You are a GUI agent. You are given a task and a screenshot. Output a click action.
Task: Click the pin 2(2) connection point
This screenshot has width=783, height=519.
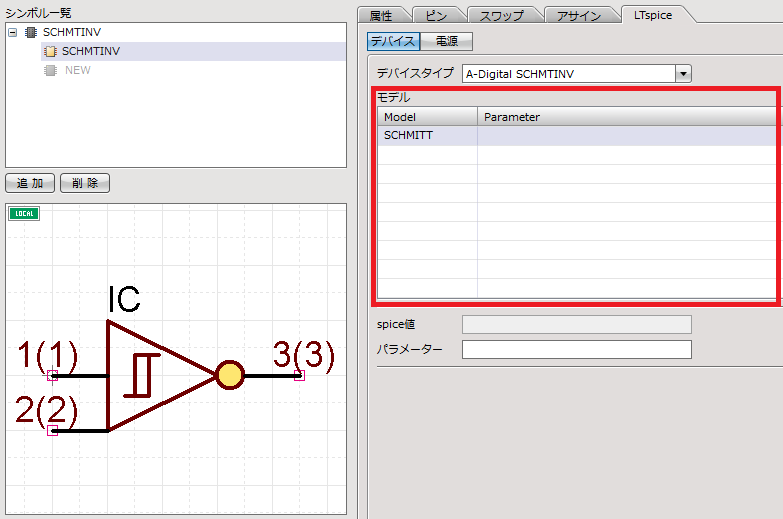[x=52, y=431]
